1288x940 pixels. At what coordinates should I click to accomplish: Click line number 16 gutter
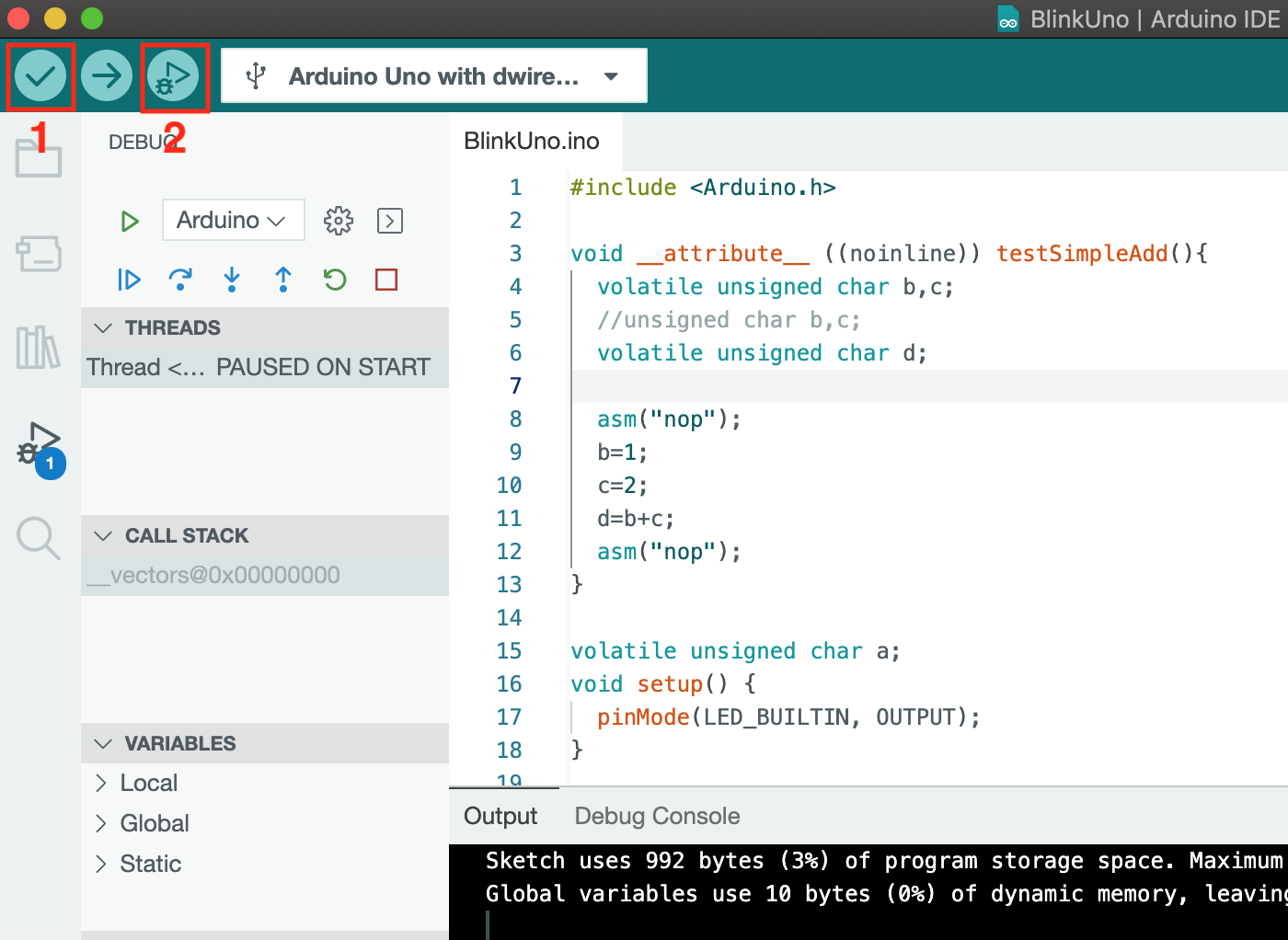point(509,684)
